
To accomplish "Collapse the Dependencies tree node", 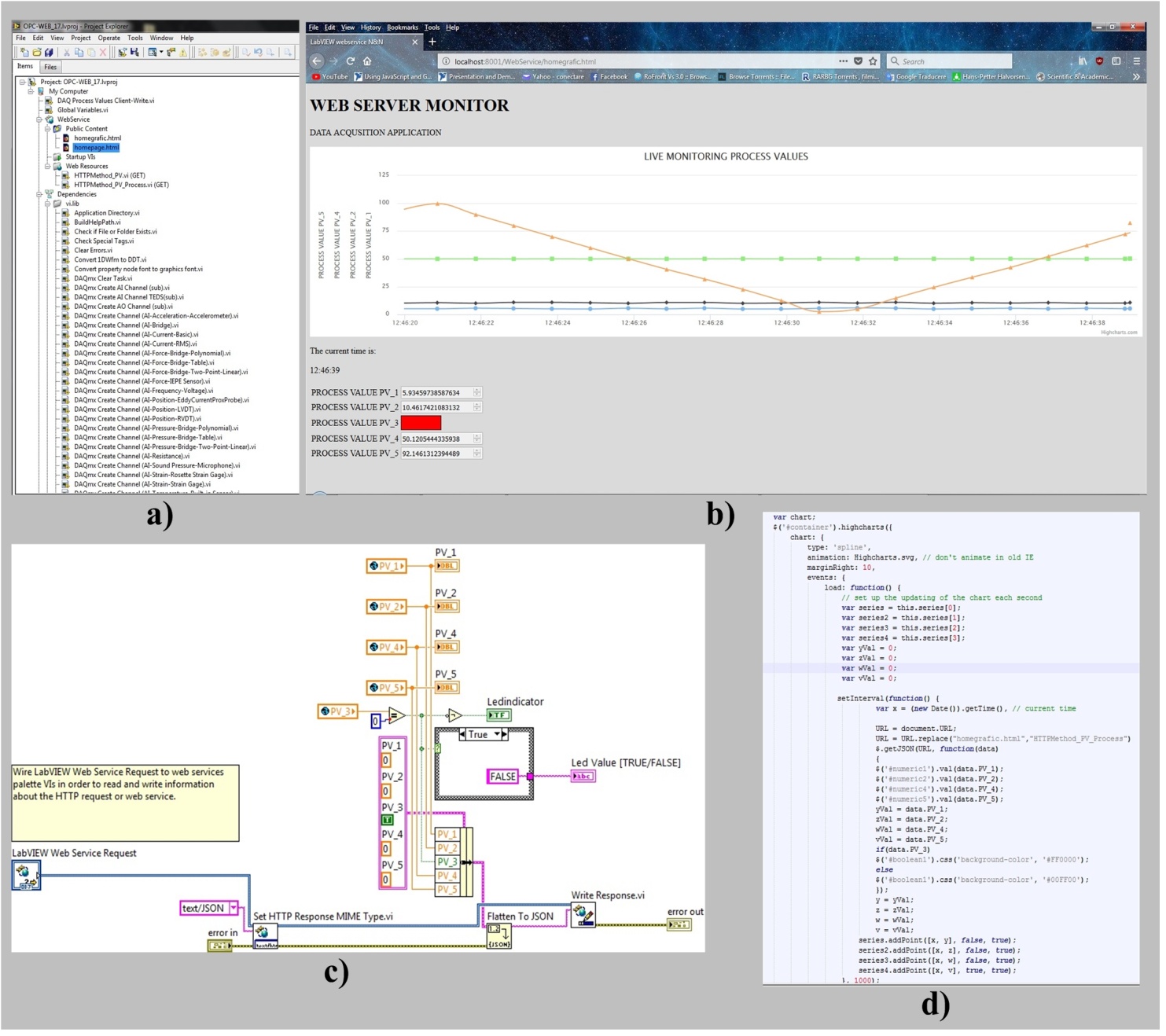I will 39,194.
